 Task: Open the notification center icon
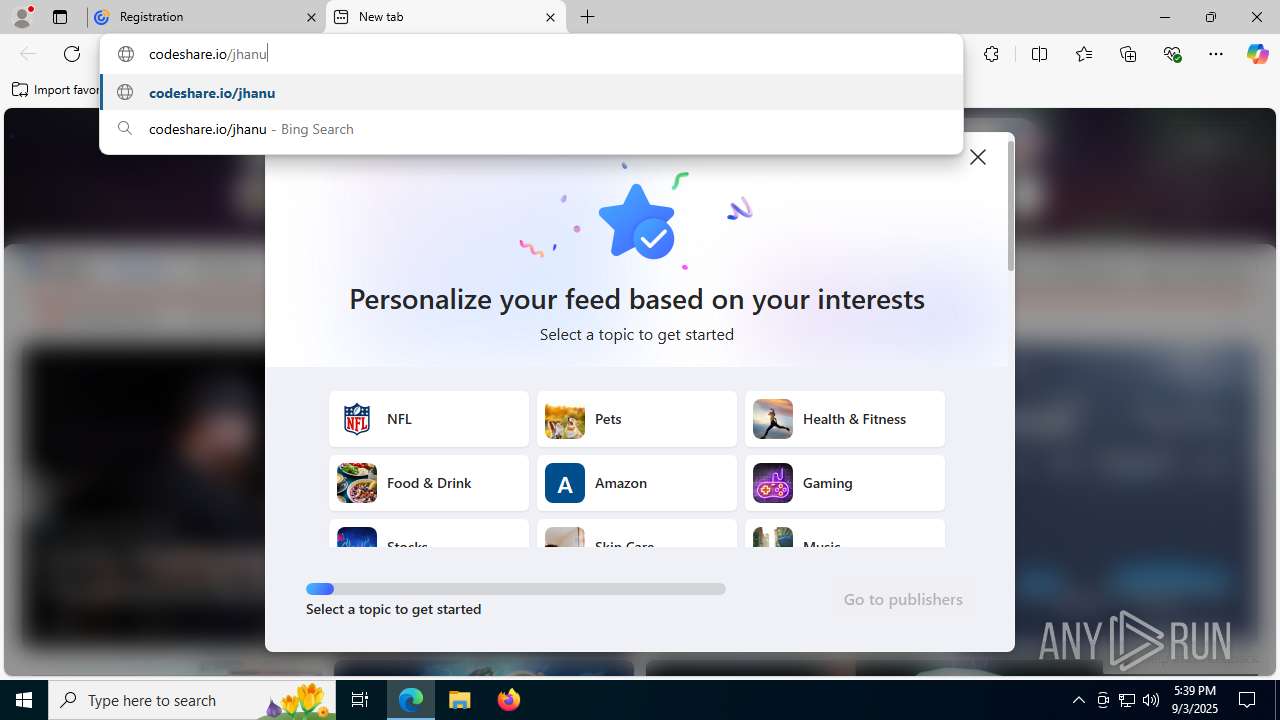pos(1247,700)
